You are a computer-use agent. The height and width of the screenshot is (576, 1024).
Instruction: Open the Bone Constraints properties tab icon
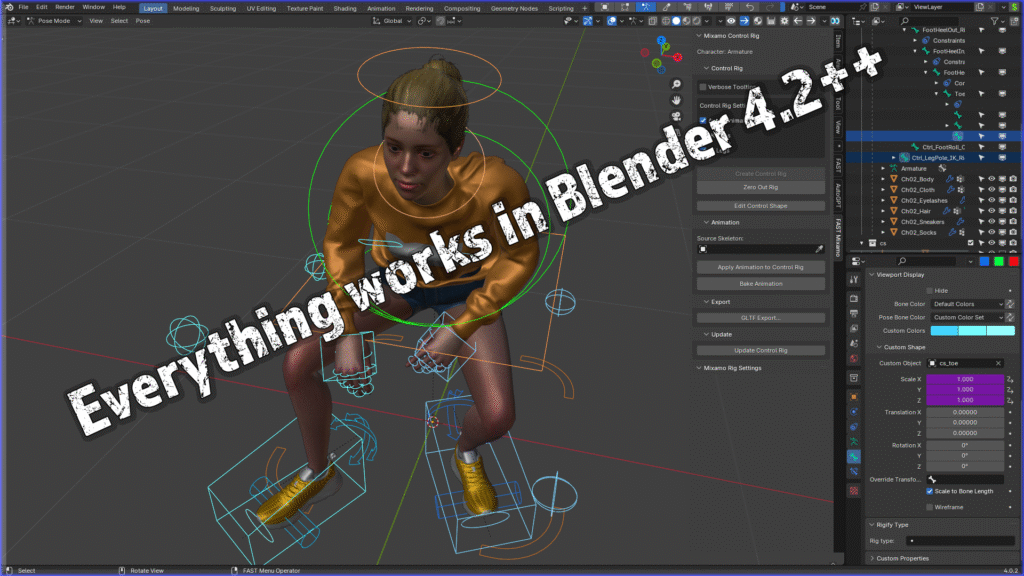point(854,472)
